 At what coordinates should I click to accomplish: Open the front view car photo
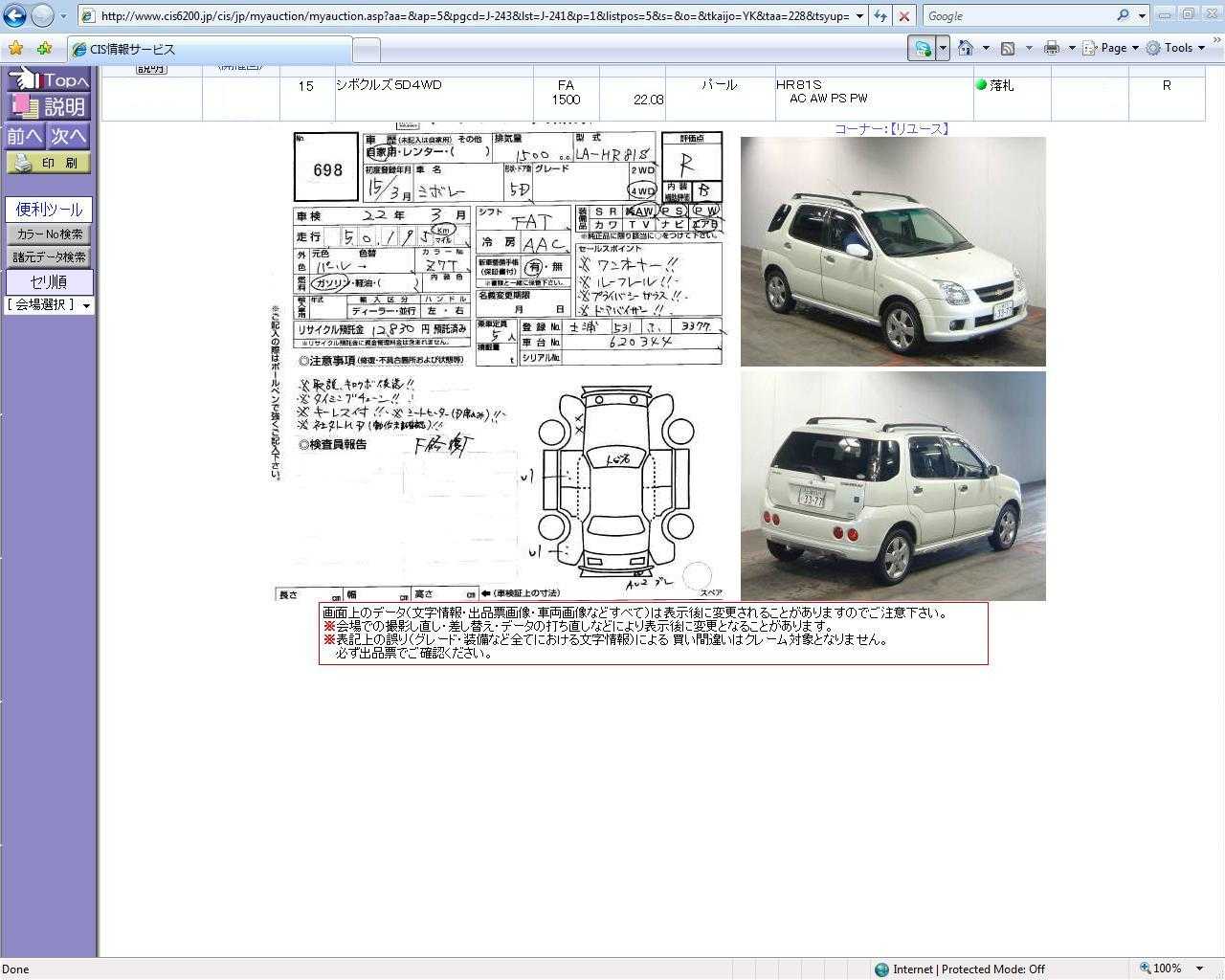coord(892,252)
